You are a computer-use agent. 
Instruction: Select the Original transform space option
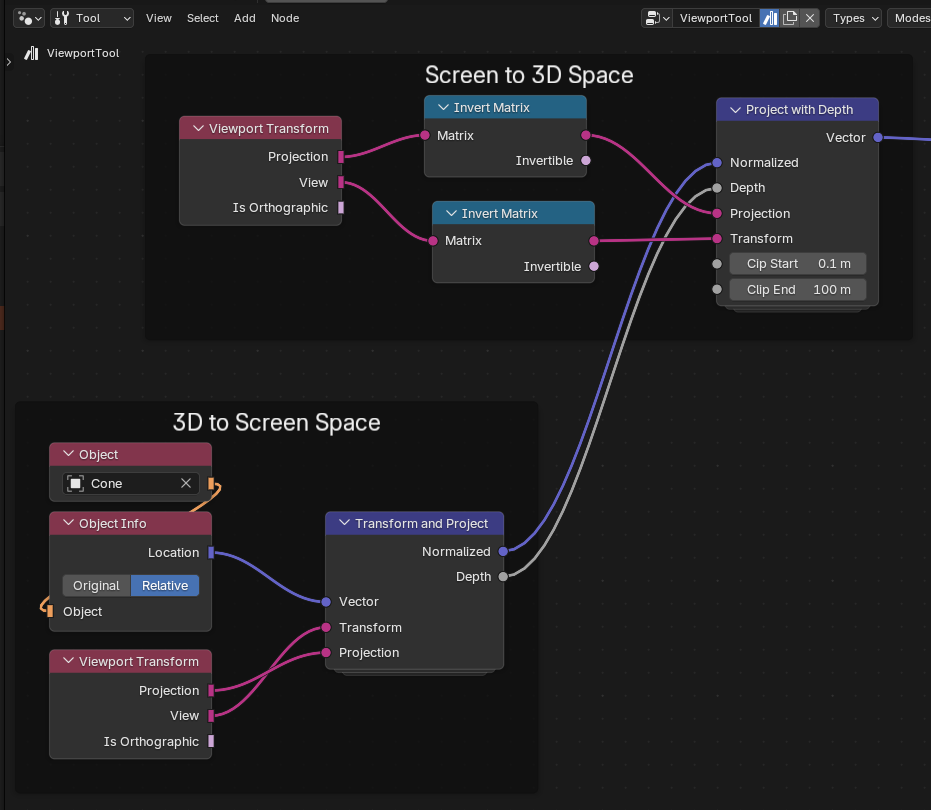[x=96, y=586]
